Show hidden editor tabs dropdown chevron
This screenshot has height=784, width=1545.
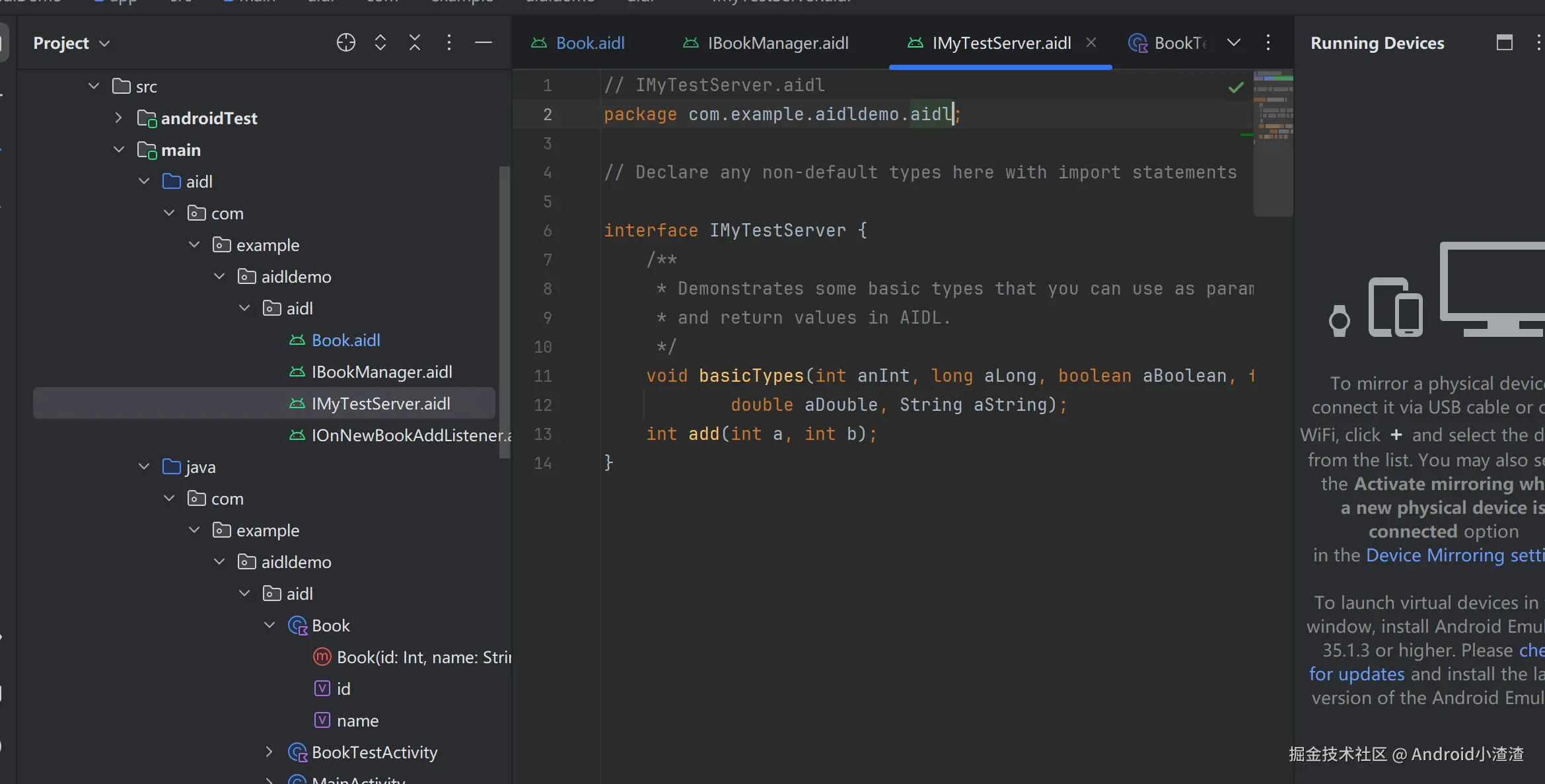coord(1233,43)
